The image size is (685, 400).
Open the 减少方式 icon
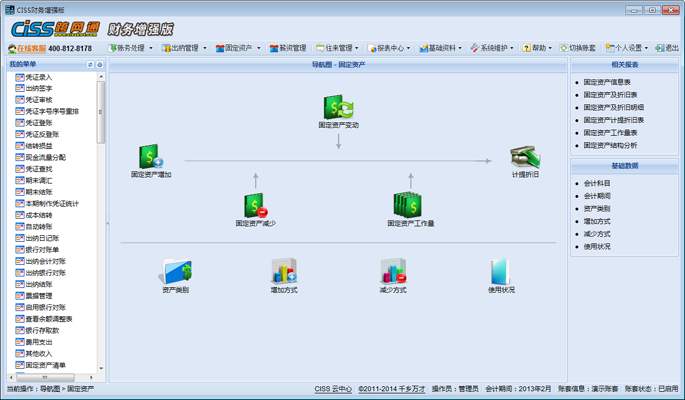pos(393,271)
